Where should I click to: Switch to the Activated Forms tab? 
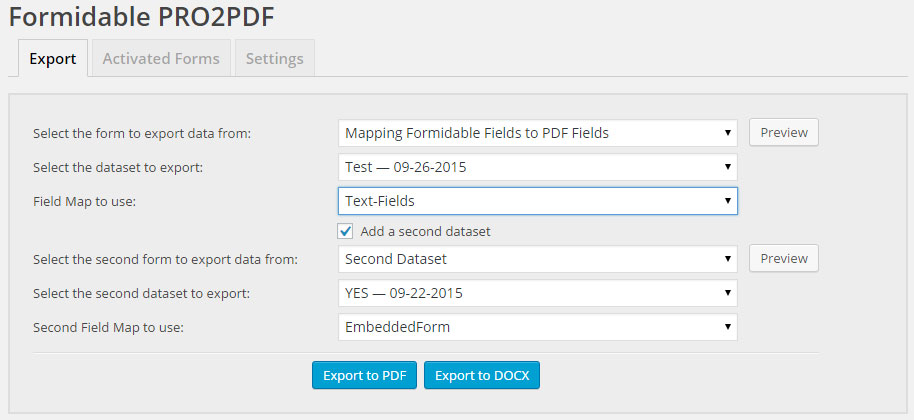[x=161, y=58]
